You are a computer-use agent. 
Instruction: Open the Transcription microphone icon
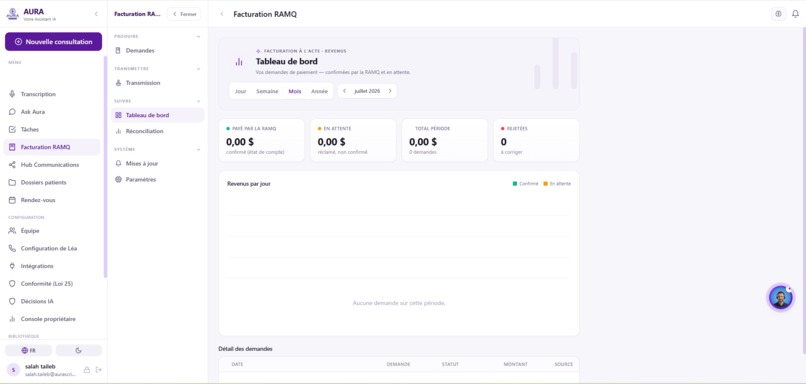(12, 94)
